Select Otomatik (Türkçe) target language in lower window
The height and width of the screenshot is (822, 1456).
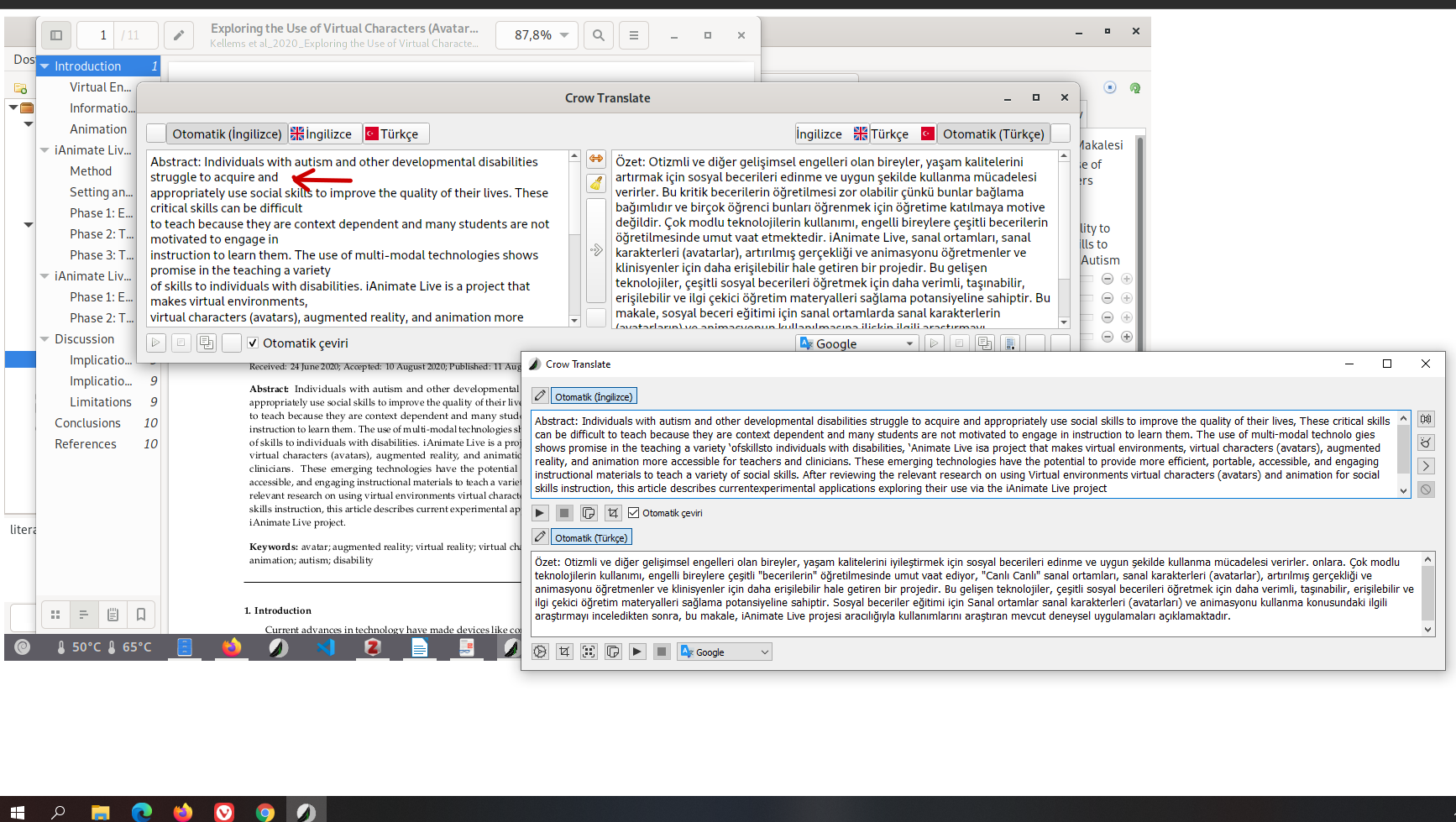click(591, 537)
